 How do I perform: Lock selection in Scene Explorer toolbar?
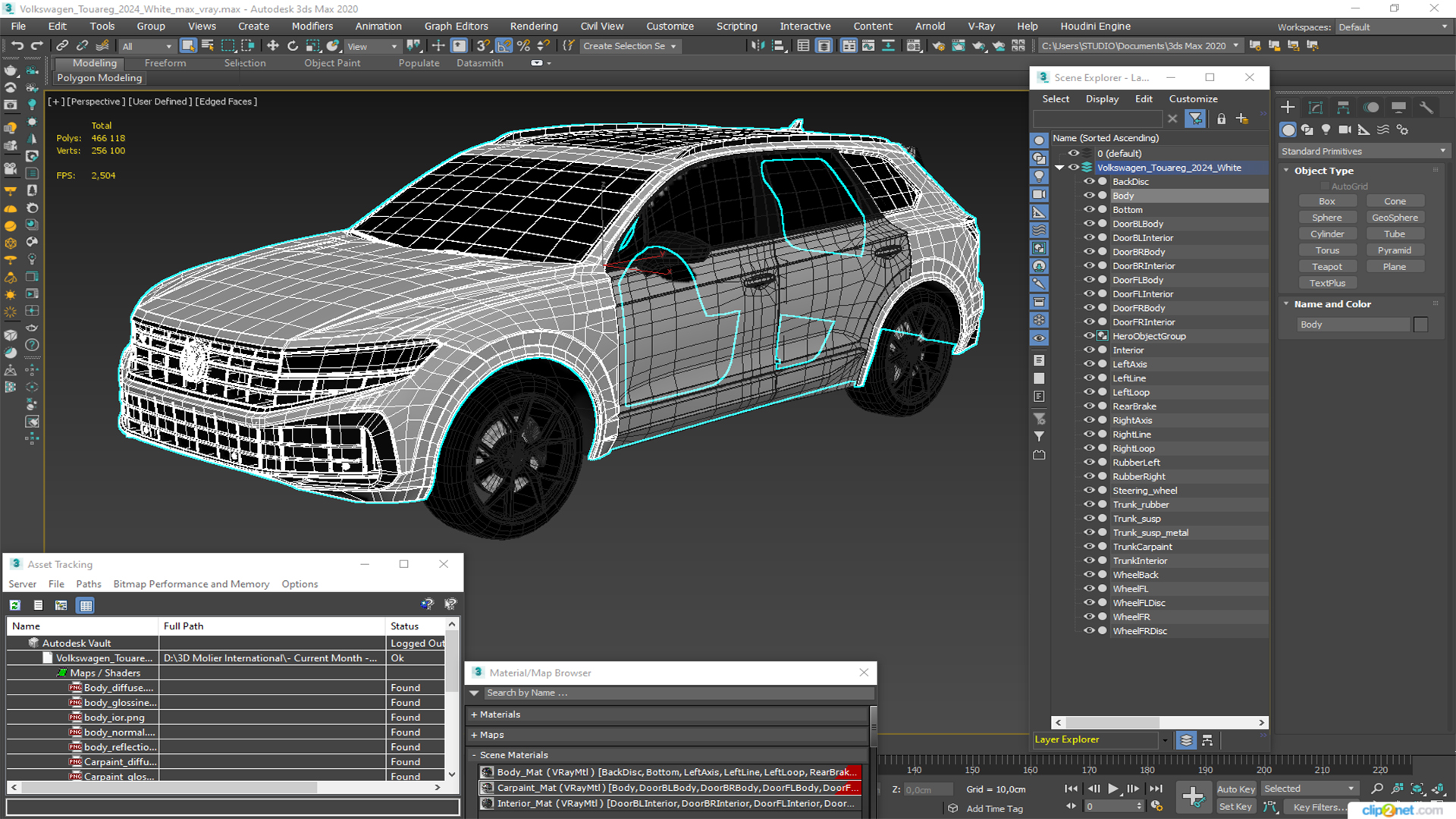point(1221,119)
